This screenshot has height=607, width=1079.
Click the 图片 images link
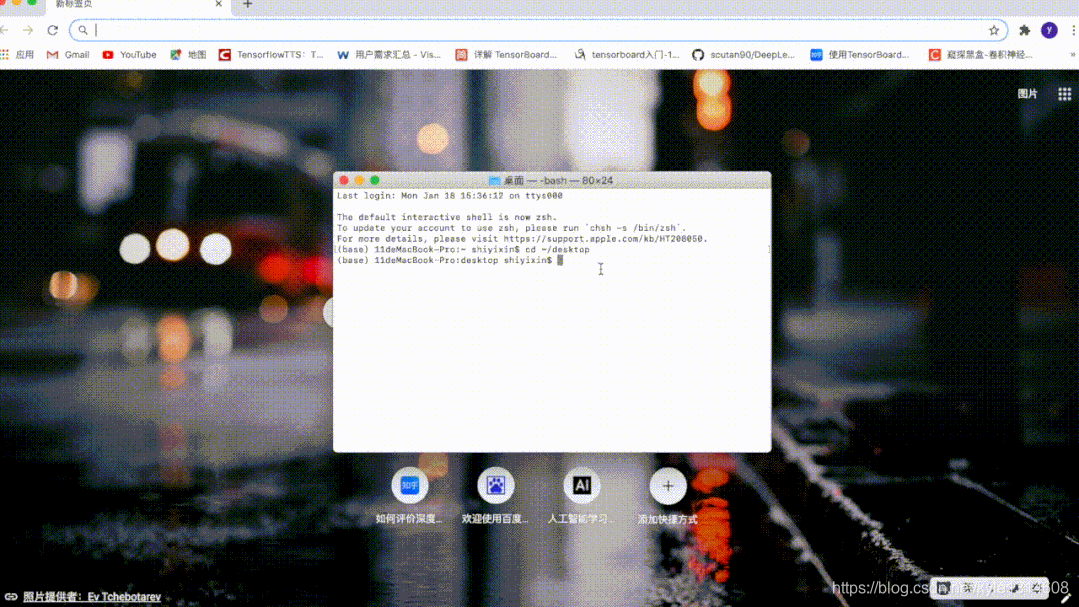click(1027, 94)
